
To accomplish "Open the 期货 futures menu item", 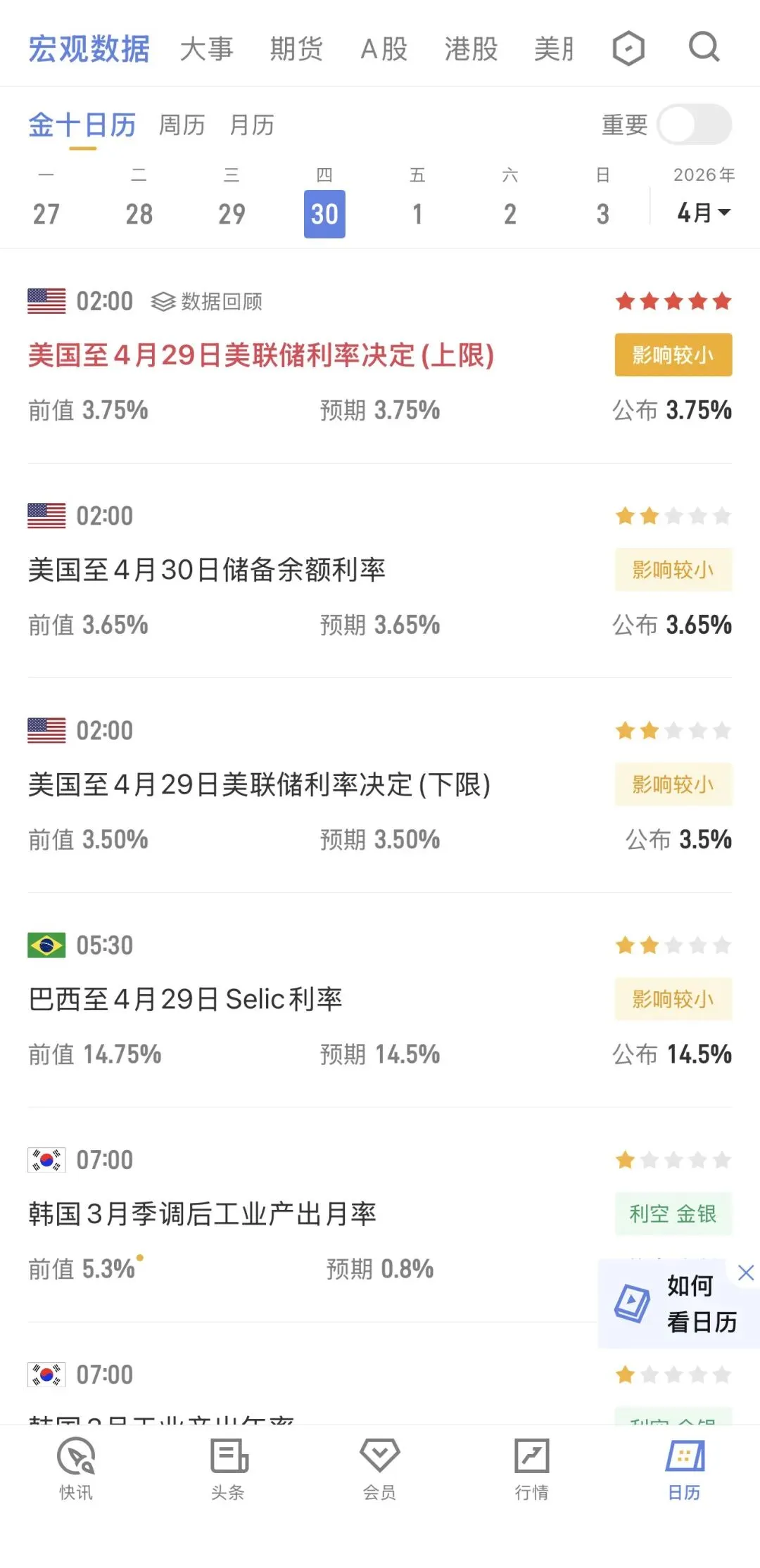I will (296, 49).
